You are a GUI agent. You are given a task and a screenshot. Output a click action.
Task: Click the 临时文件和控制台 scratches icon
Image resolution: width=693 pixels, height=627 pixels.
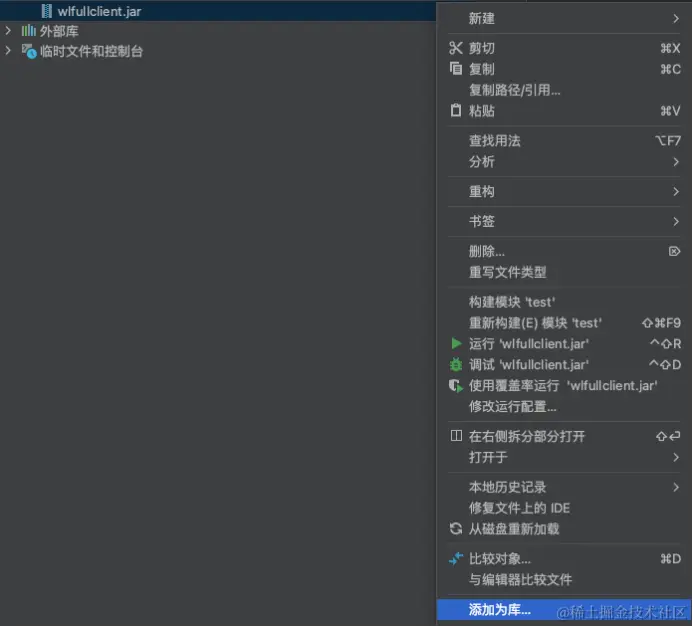(29, 51)
